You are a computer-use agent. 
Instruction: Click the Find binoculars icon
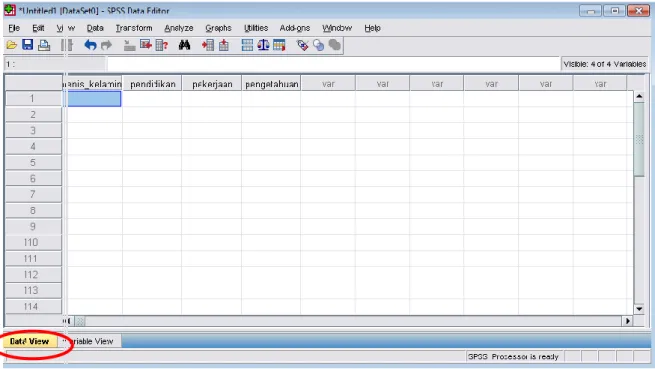184,45
